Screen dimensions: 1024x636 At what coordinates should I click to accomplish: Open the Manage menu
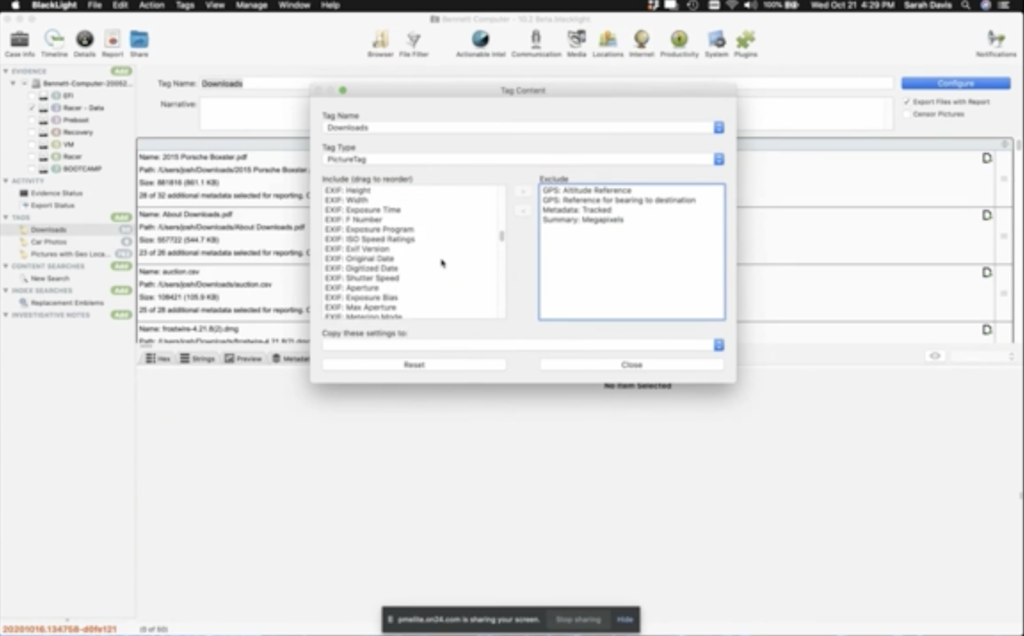(251, 5)
